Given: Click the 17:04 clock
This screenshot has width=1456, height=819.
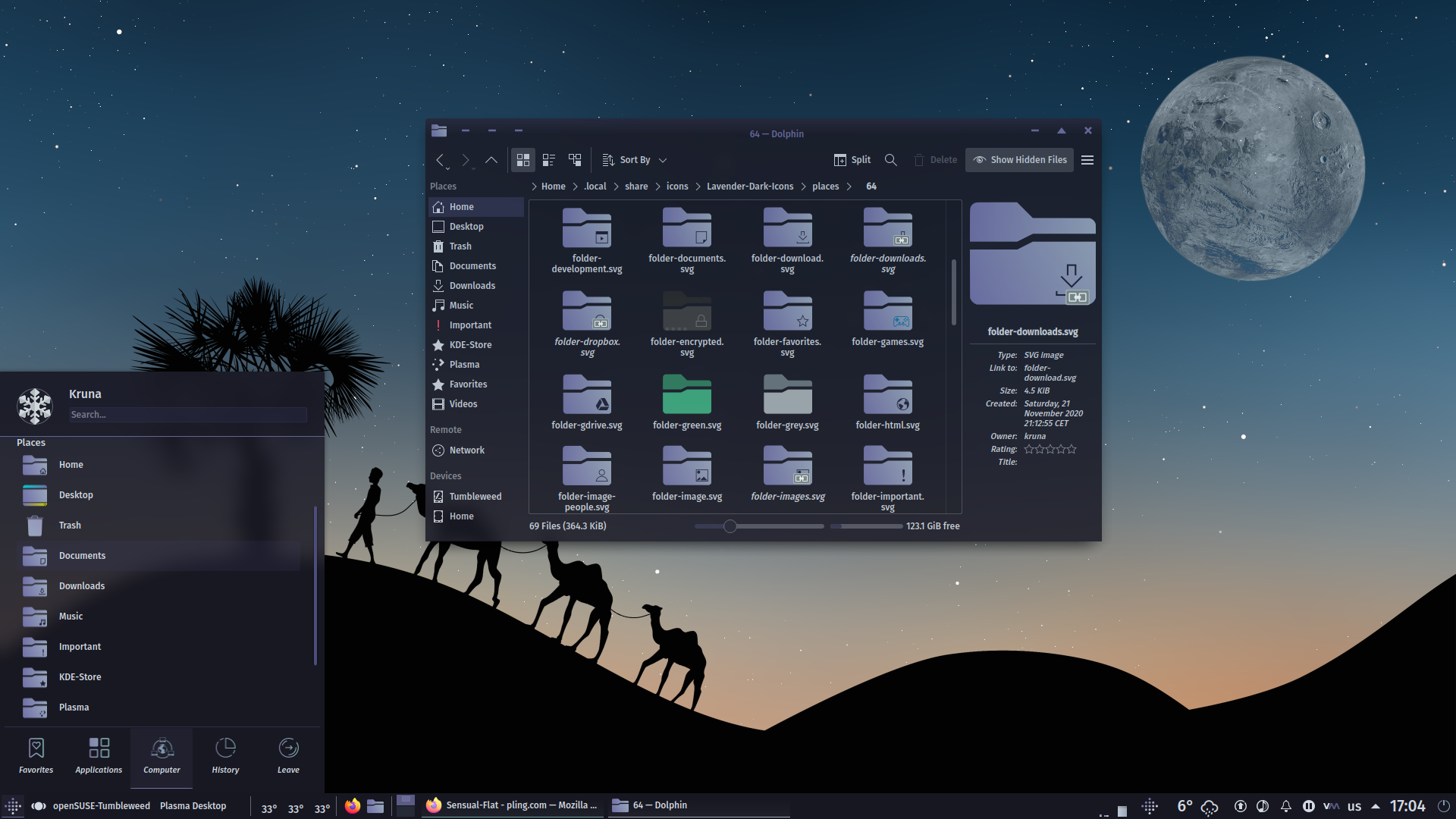Looking at the screenshot, I should (1407, 806).
